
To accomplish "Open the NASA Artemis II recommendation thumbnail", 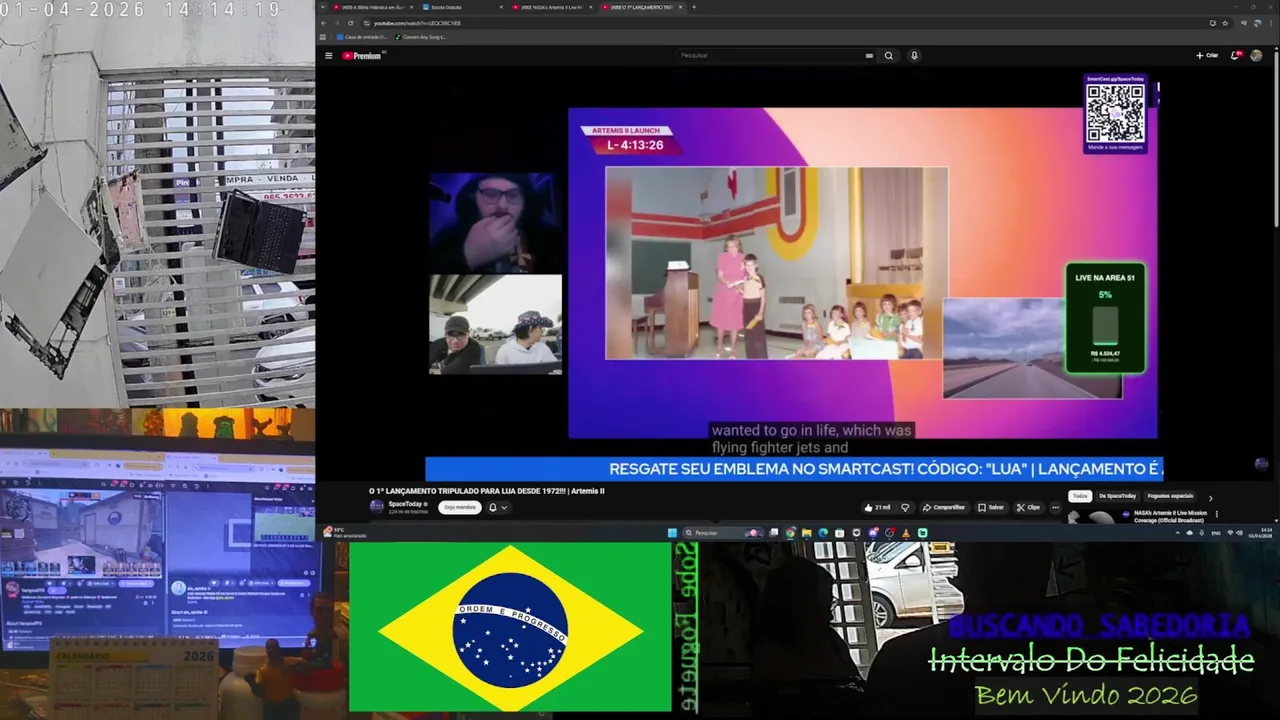I will (x=1099, y=517).
